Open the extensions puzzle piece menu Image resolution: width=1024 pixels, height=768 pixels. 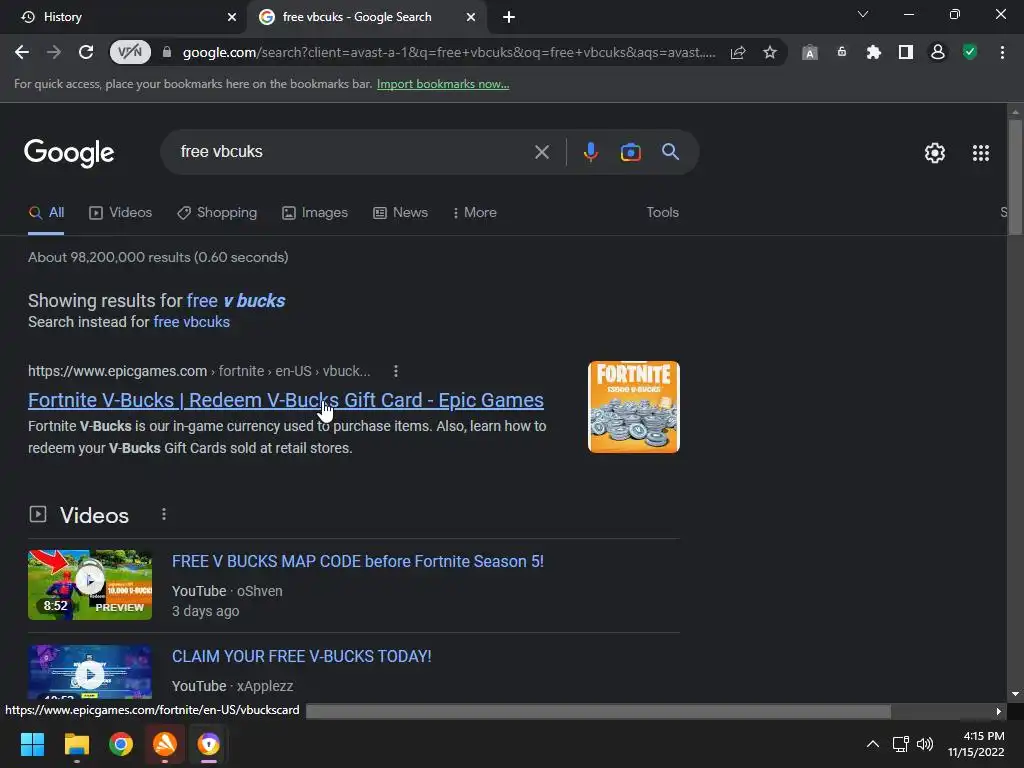click(x=873, y=52)
